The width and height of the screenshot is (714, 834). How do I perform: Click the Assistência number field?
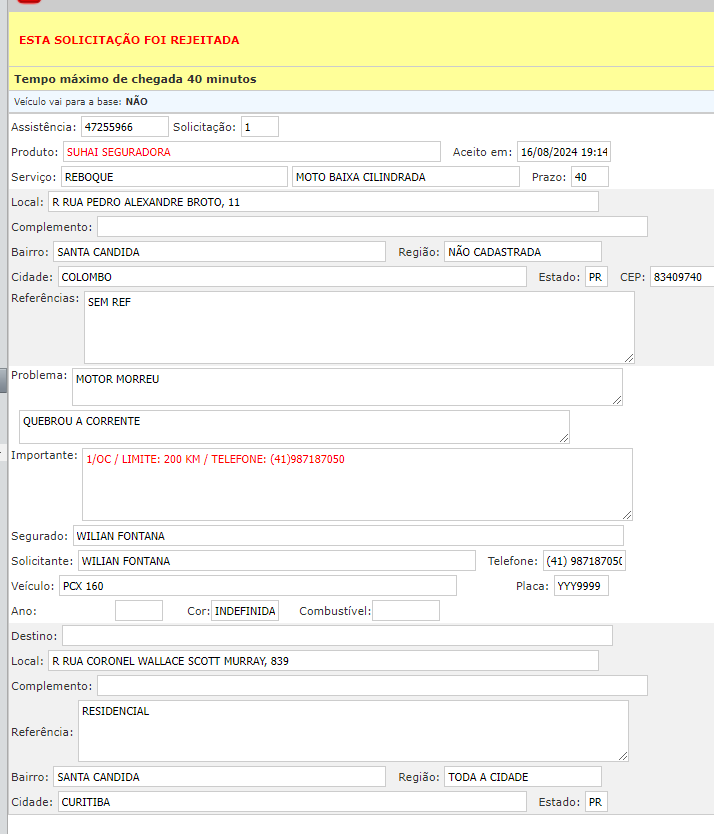(x=125, y=127)
